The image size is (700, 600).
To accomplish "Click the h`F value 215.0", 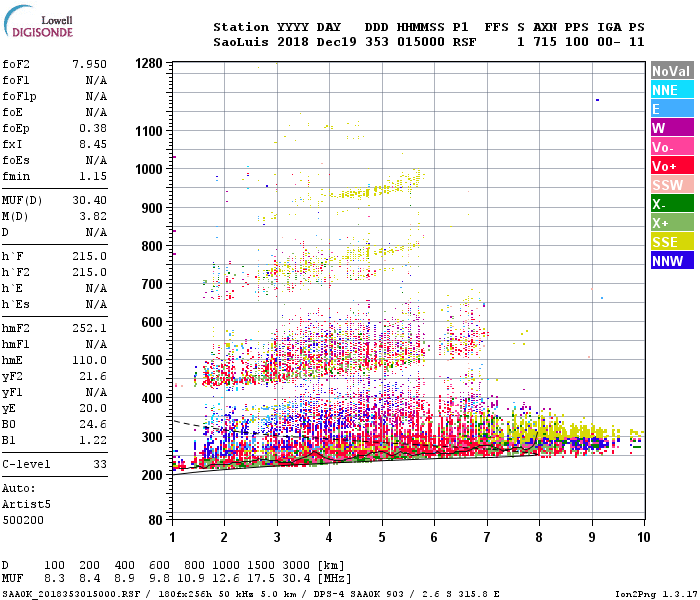I will coord(89,257).
